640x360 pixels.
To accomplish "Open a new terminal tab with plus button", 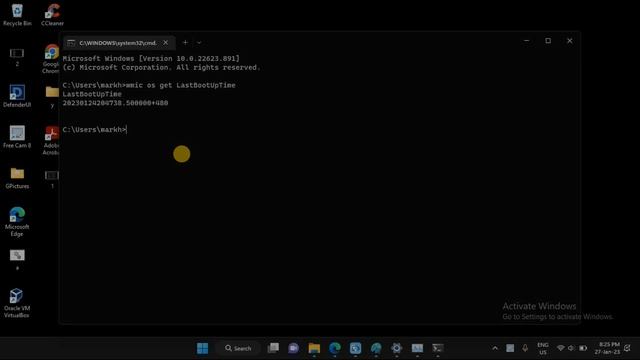I will [185, 42].
